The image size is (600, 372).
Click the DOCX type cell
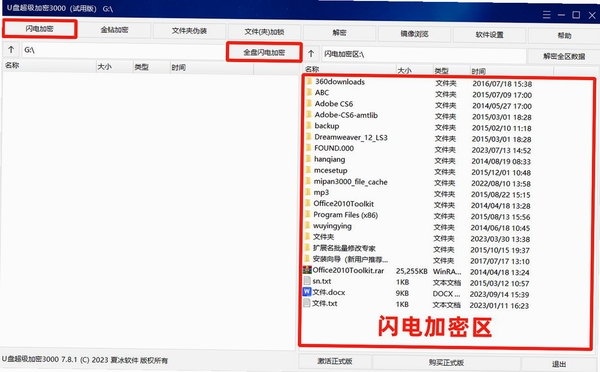pos(446,294)
